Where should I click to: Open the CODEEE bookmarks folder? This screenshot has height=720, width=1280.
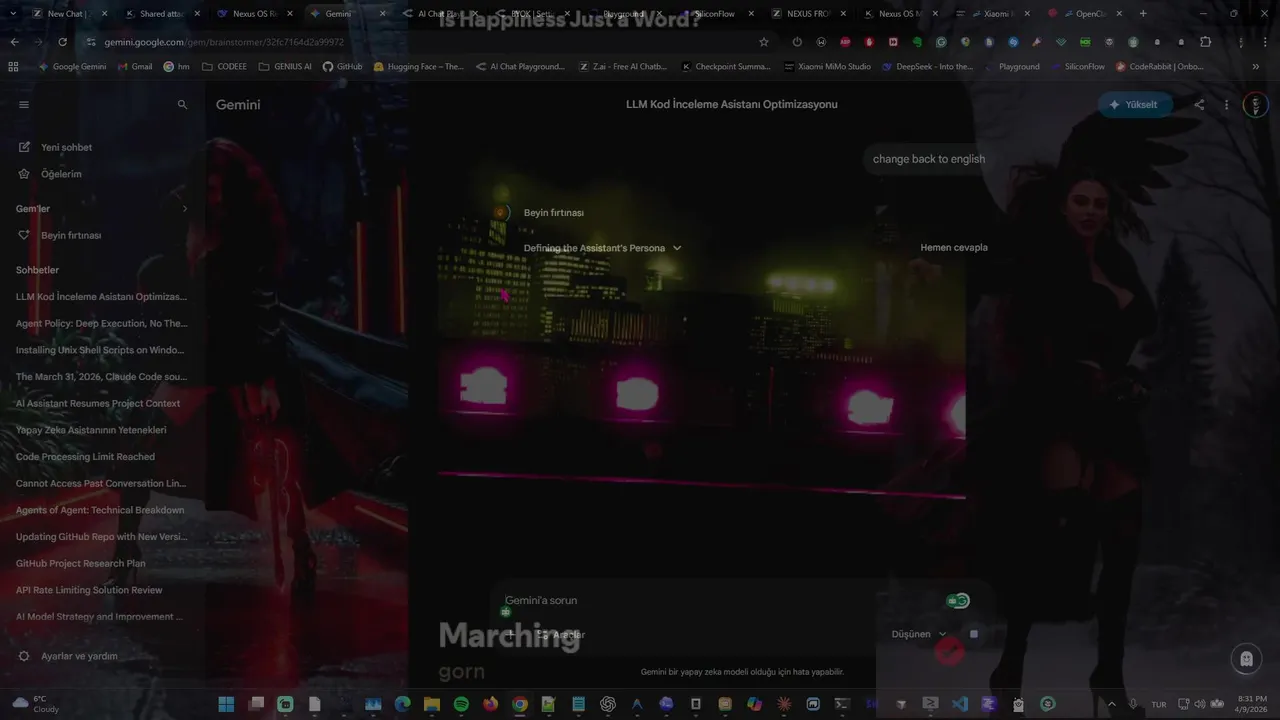(224, 67)
